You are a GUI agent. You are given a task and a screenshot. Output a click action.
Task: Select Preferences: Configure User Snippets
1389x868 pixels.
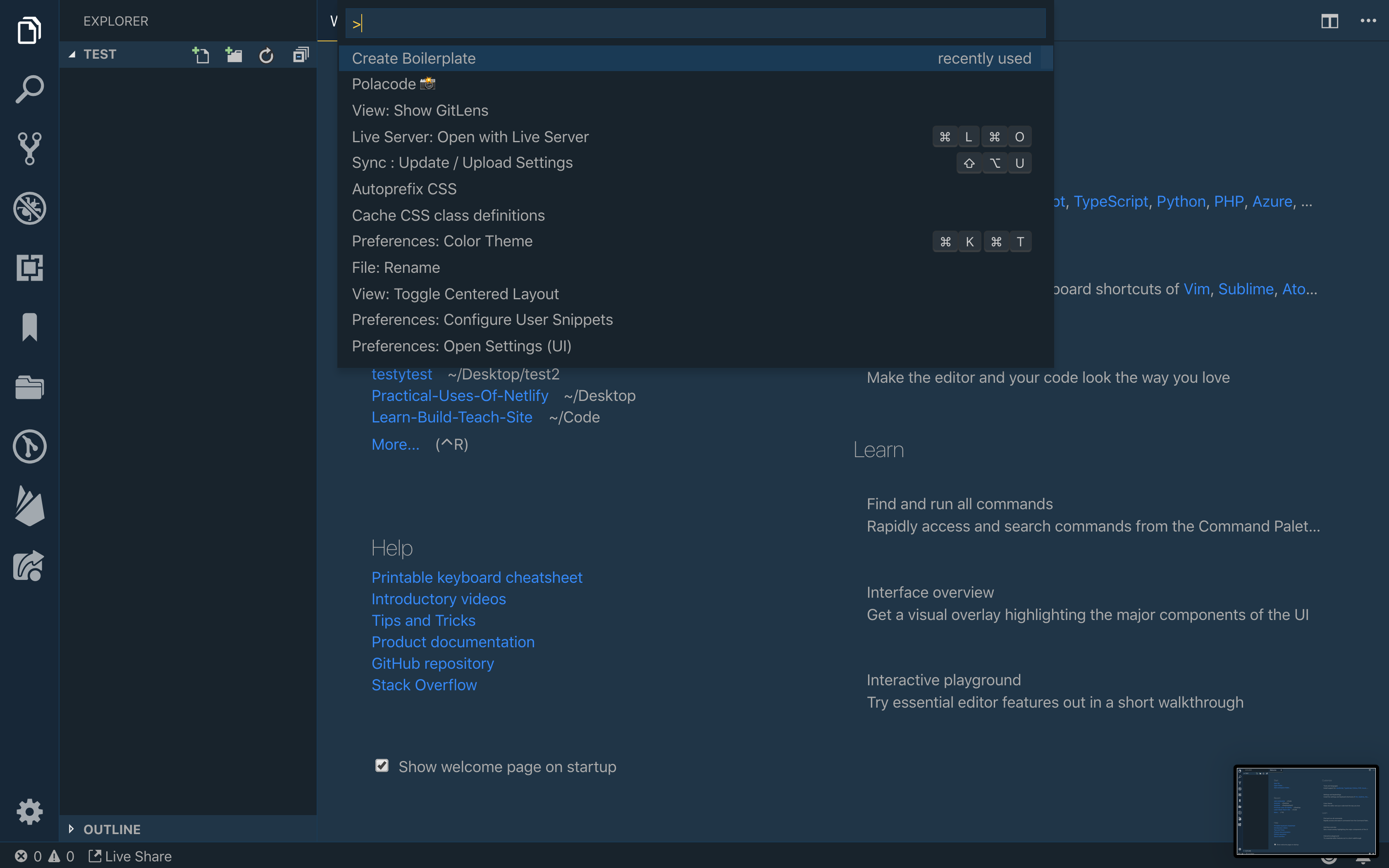(696, 320)
